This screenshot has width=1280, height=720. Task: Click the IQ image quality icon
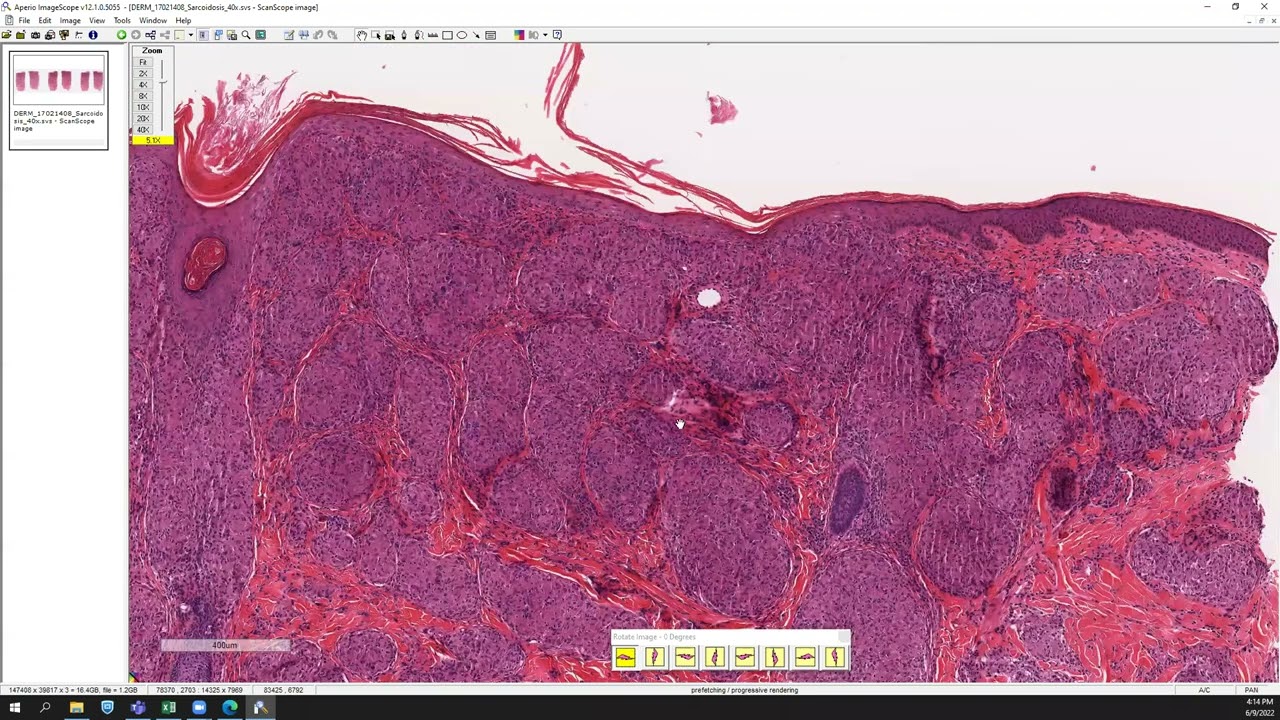point(534,35)
